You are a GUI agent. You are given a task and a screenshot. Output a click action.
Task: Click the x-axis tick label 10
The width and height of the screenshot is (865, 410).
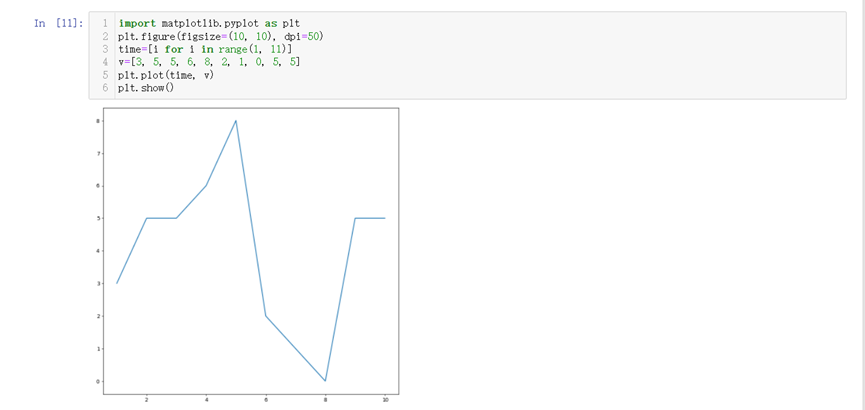tap(385, 400)
